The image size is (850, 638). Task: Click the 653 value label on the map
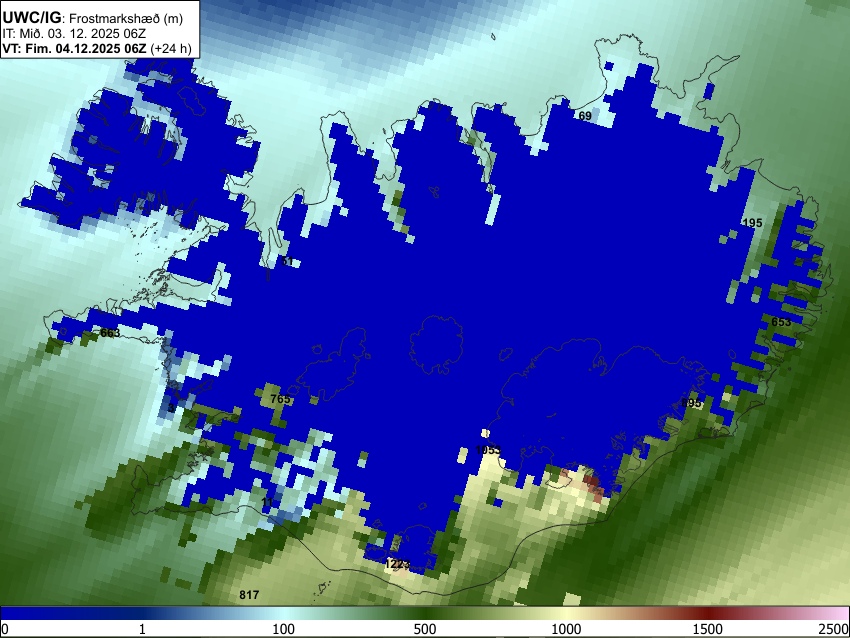781,322
